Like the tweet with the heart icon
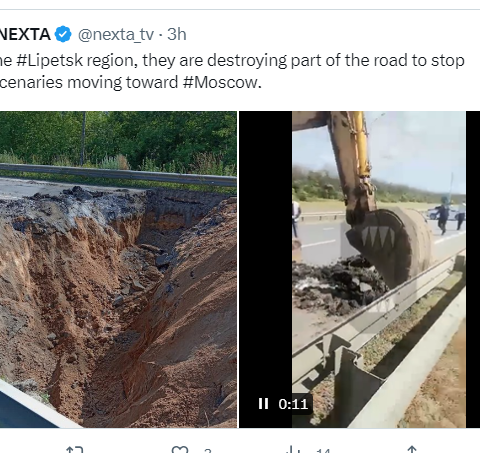 click(180, 449)
